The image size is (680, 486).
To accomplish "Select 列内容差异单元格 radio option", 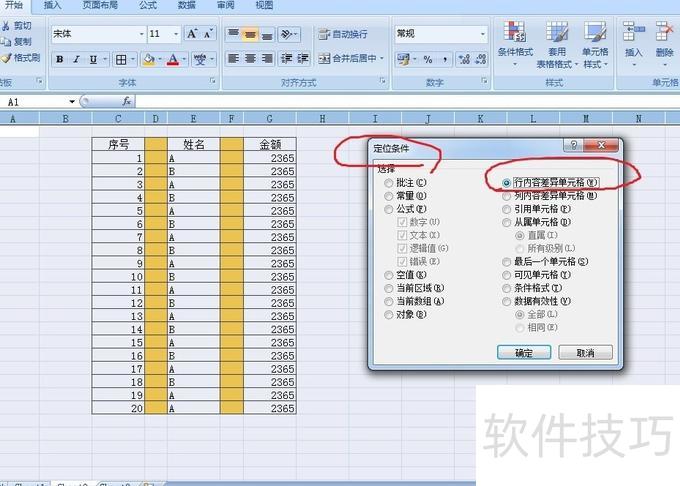I will [507, 196].
